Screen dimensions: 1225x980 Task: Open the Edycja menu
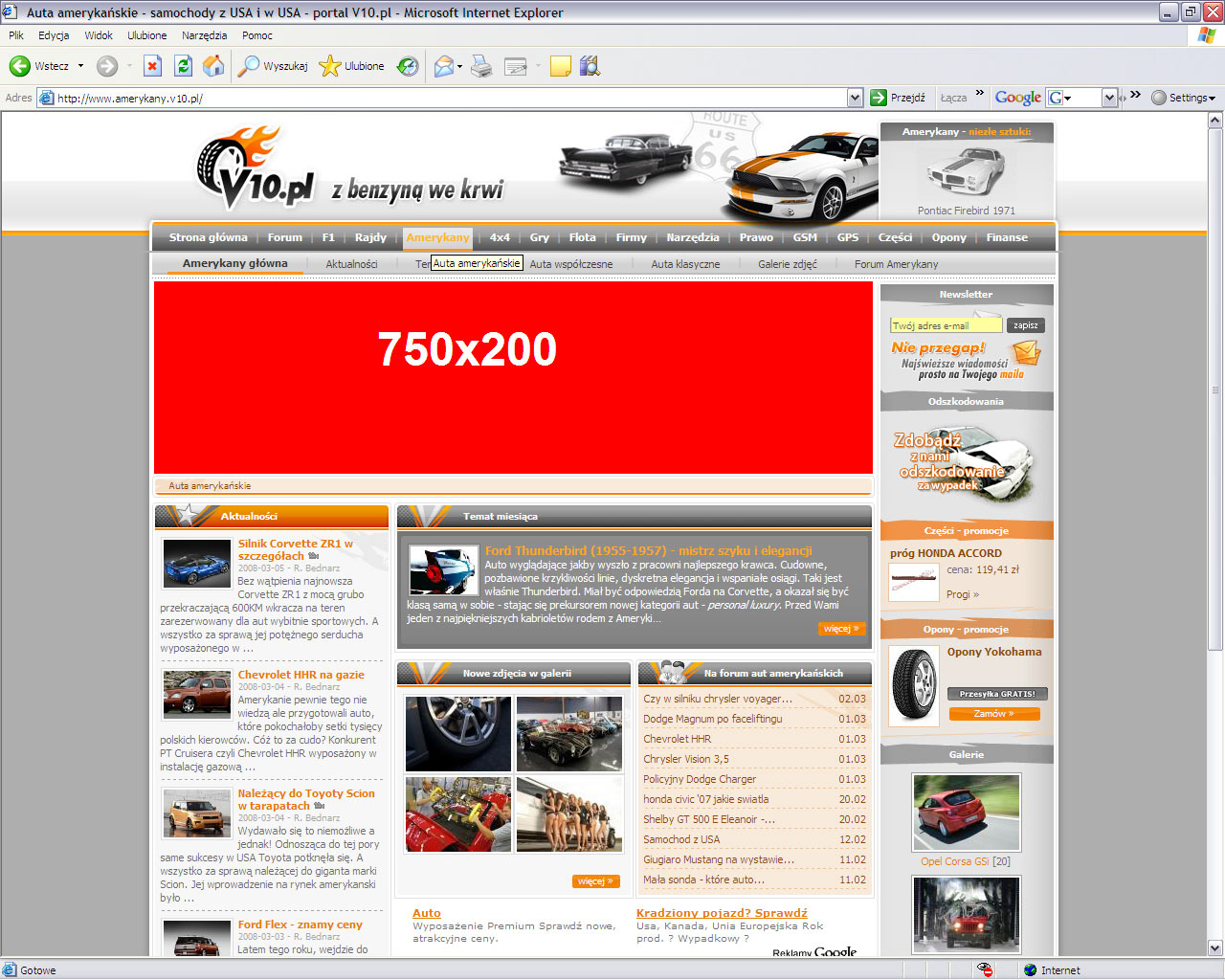point(54,35)
